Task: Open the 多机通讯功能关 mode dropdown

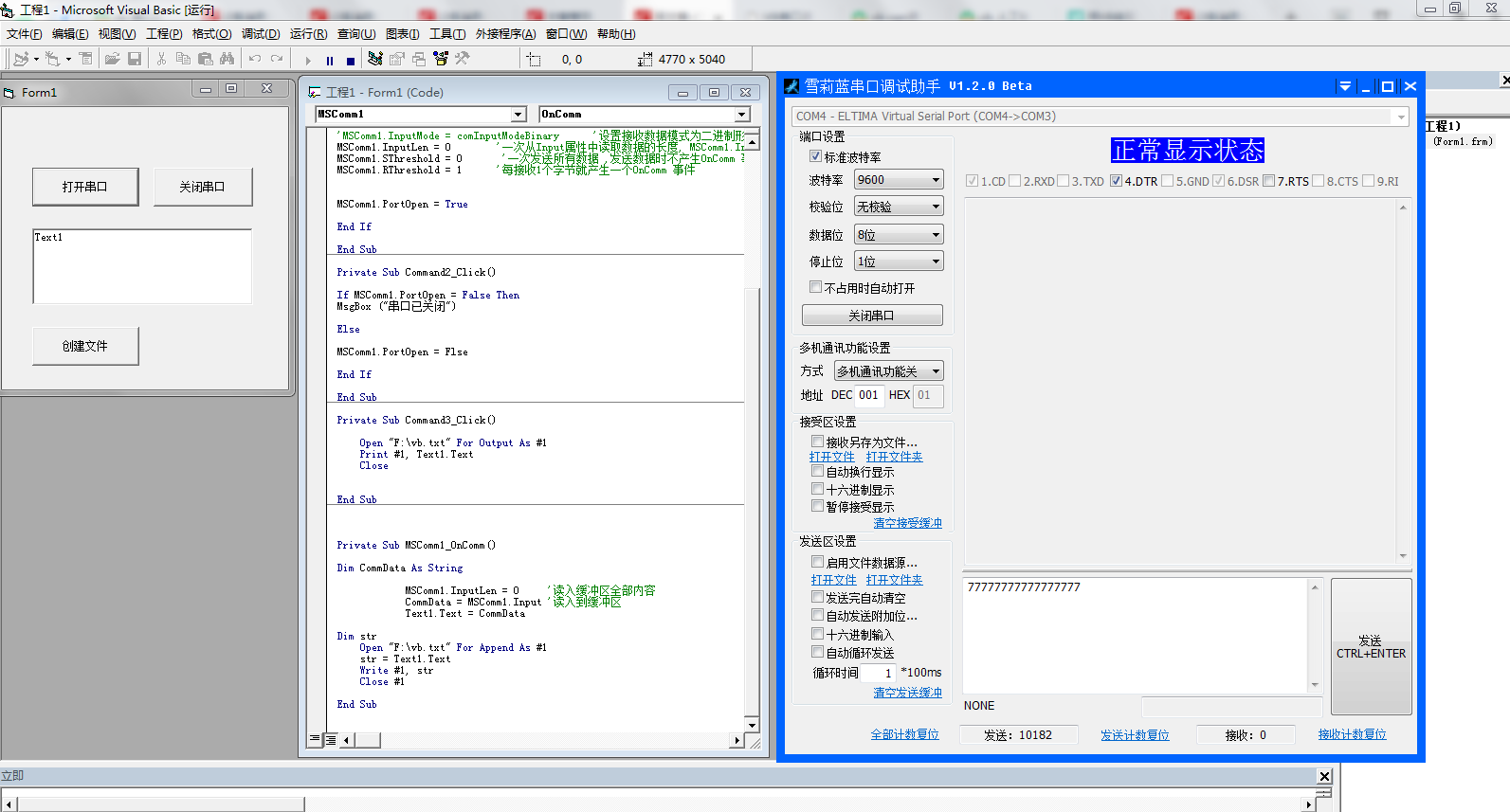Action: [x=888, y=371]
